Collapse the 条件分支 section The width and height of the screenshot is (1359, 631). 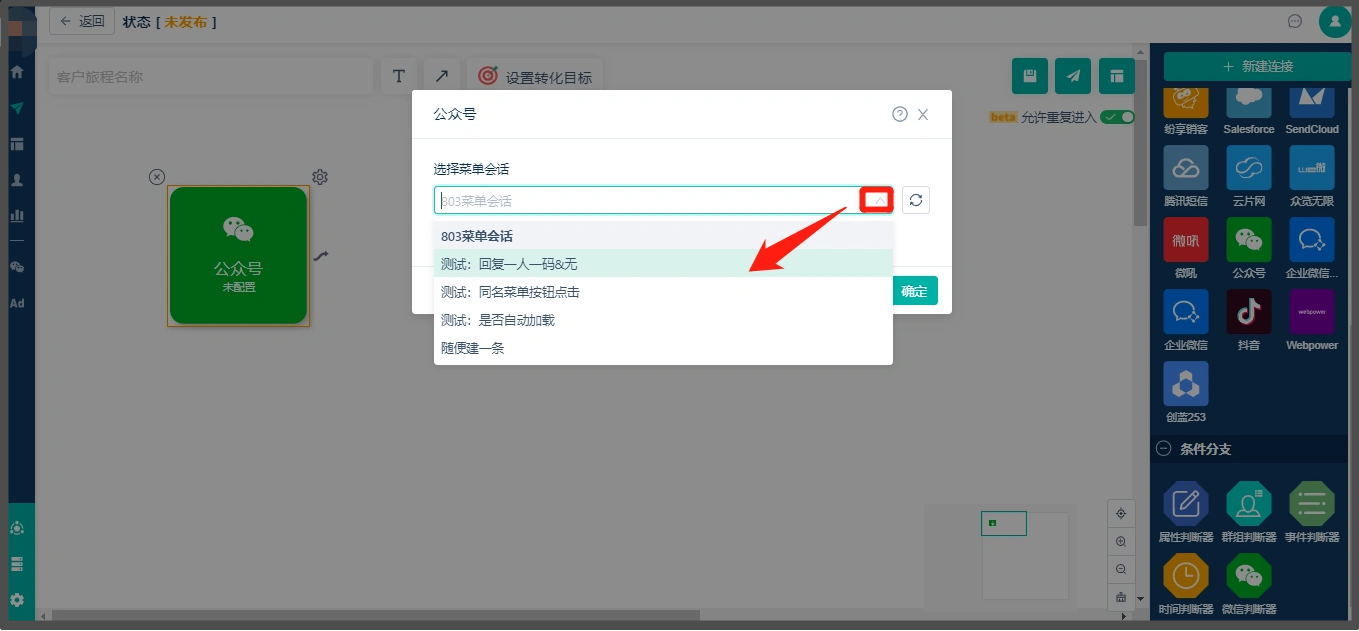(1163, 449)
